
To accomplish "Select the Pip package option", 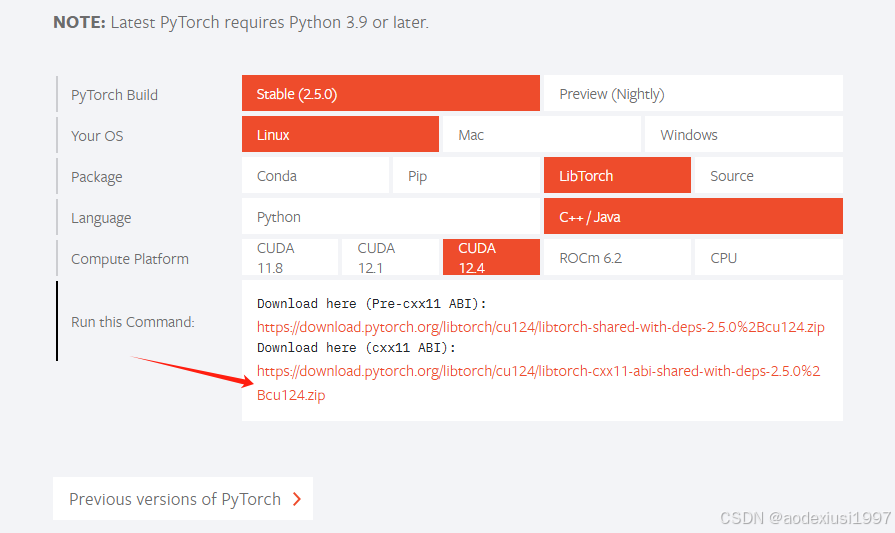I will 466,175.
